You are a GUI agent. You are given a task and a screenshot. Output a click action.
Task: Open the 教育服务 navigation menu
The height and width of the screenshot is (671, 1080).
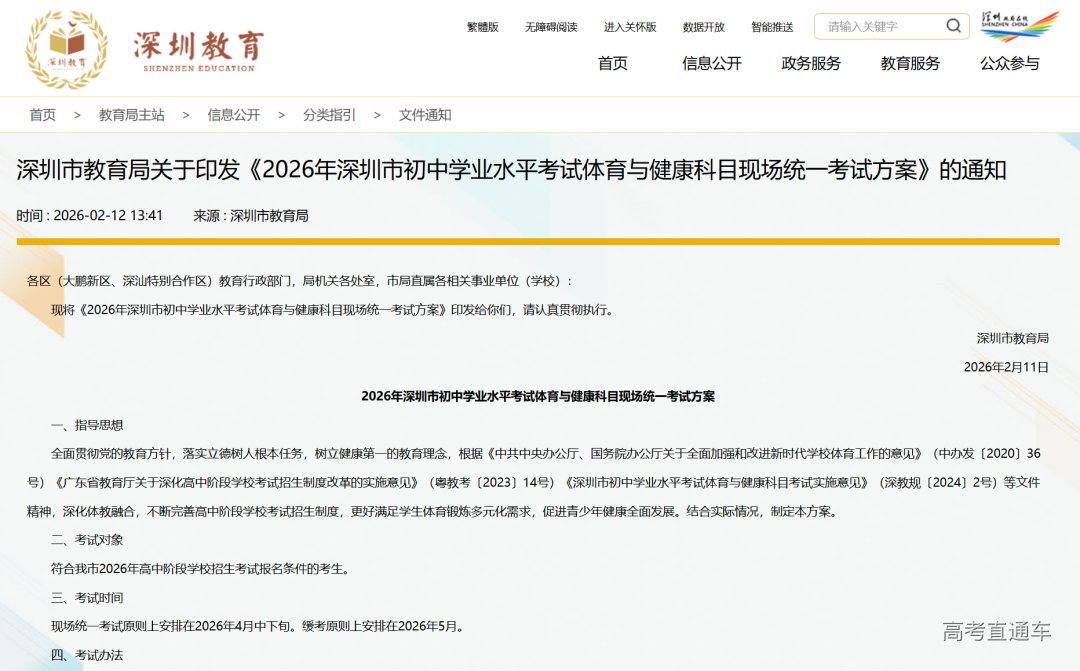[x=911, y=64]
